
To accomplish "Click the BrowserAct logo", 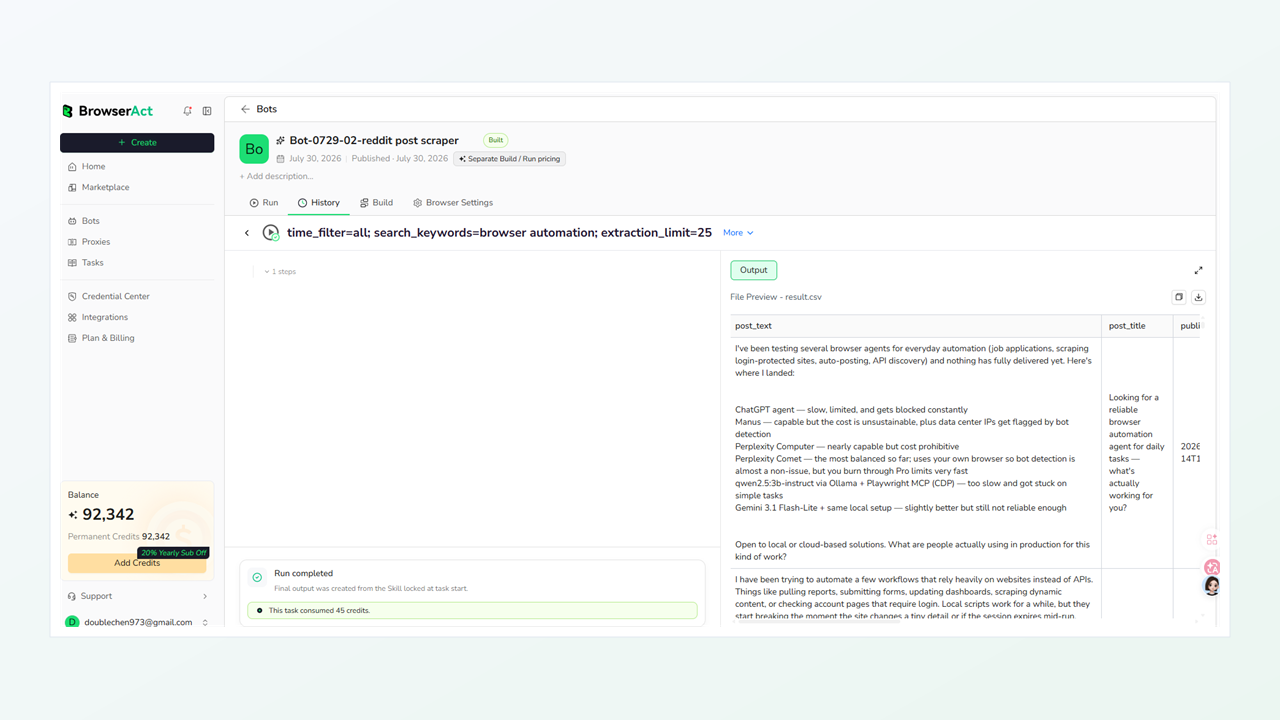I will 107,111.
